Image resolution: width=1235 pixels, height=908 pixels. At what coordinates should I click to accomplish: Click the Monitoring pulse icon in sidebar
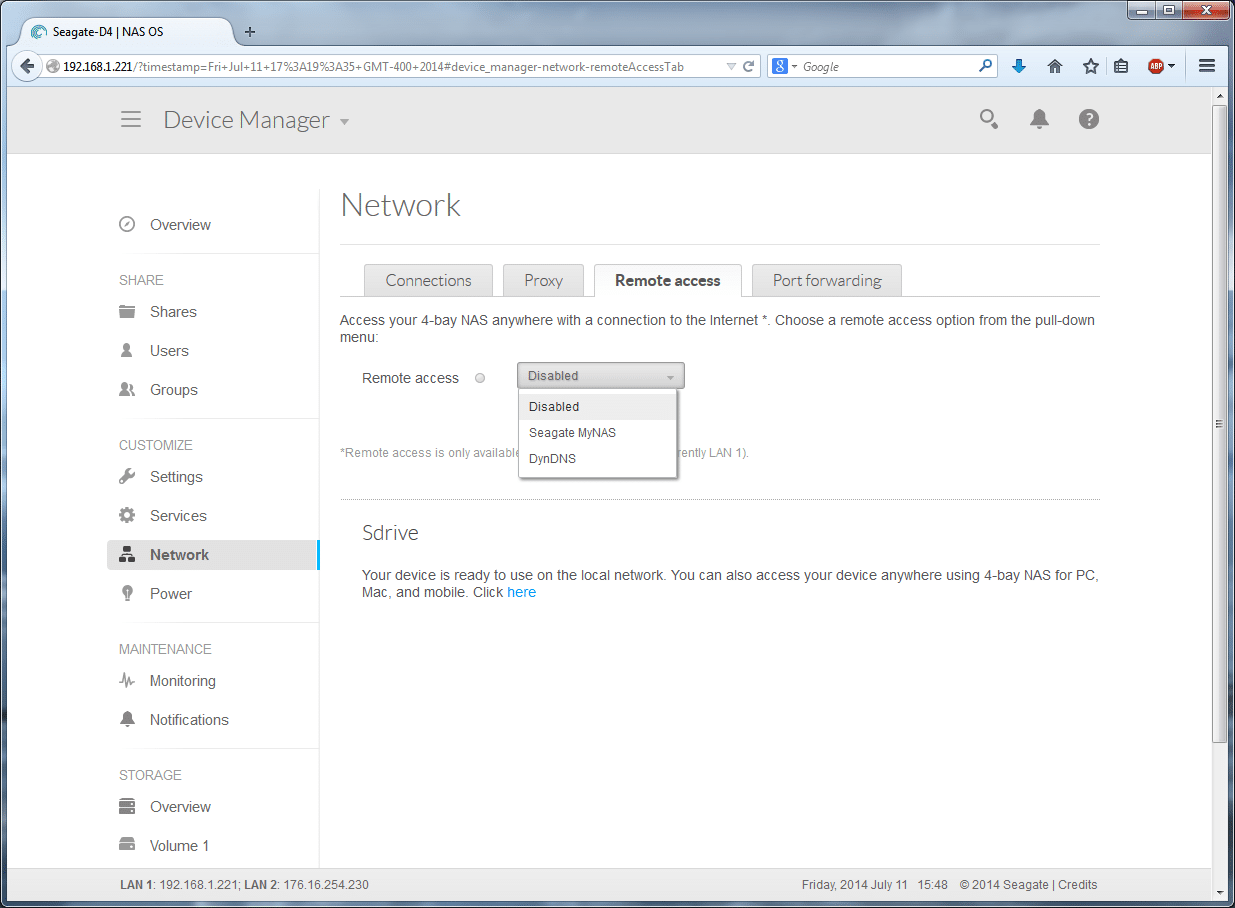point(127,680)
